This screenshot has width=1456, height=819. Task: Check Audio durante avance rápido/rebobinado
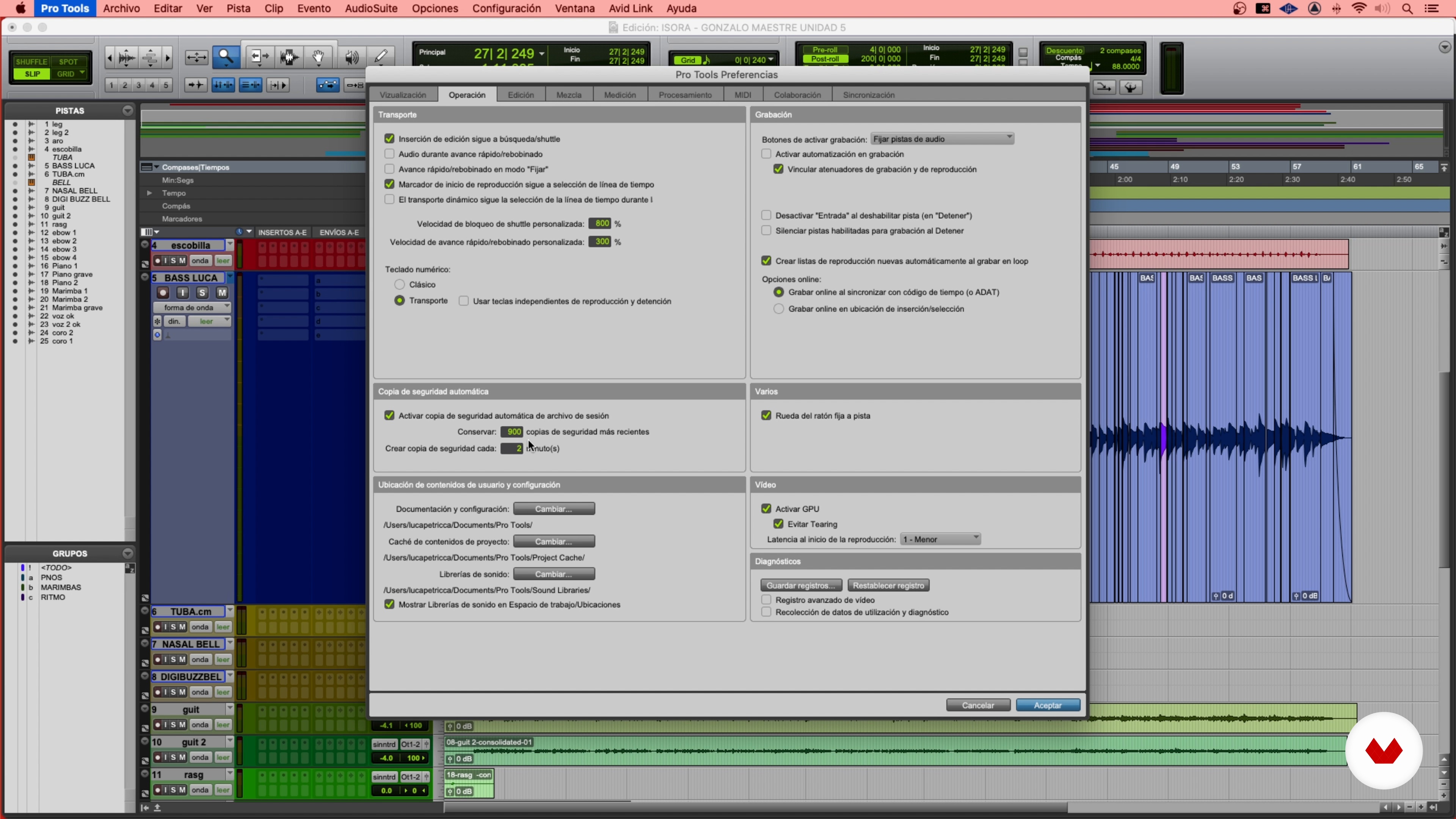pyautogui.click(x=389, y=154)
